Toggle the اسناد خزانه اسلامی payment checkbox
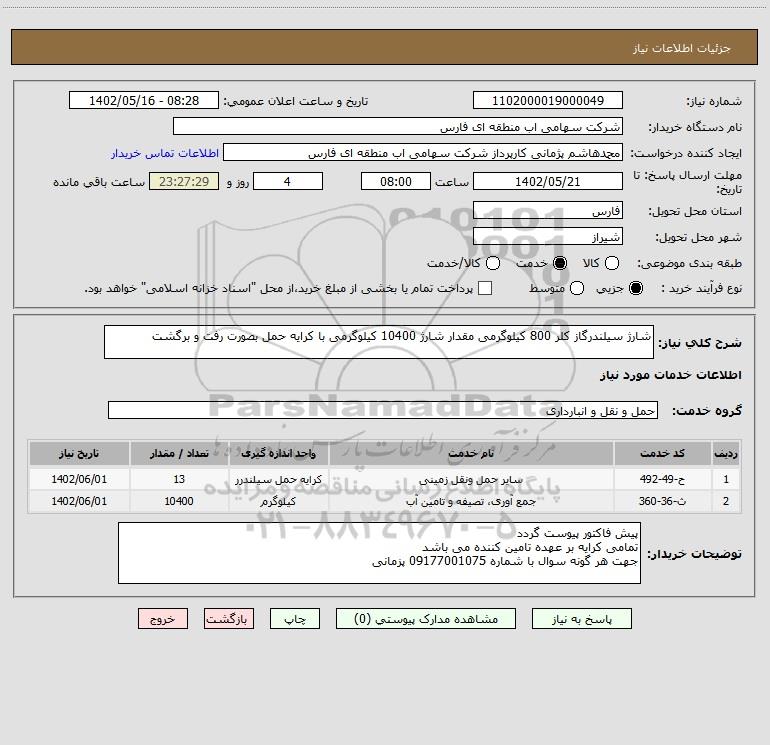The image size is (770, 745). 485,288
